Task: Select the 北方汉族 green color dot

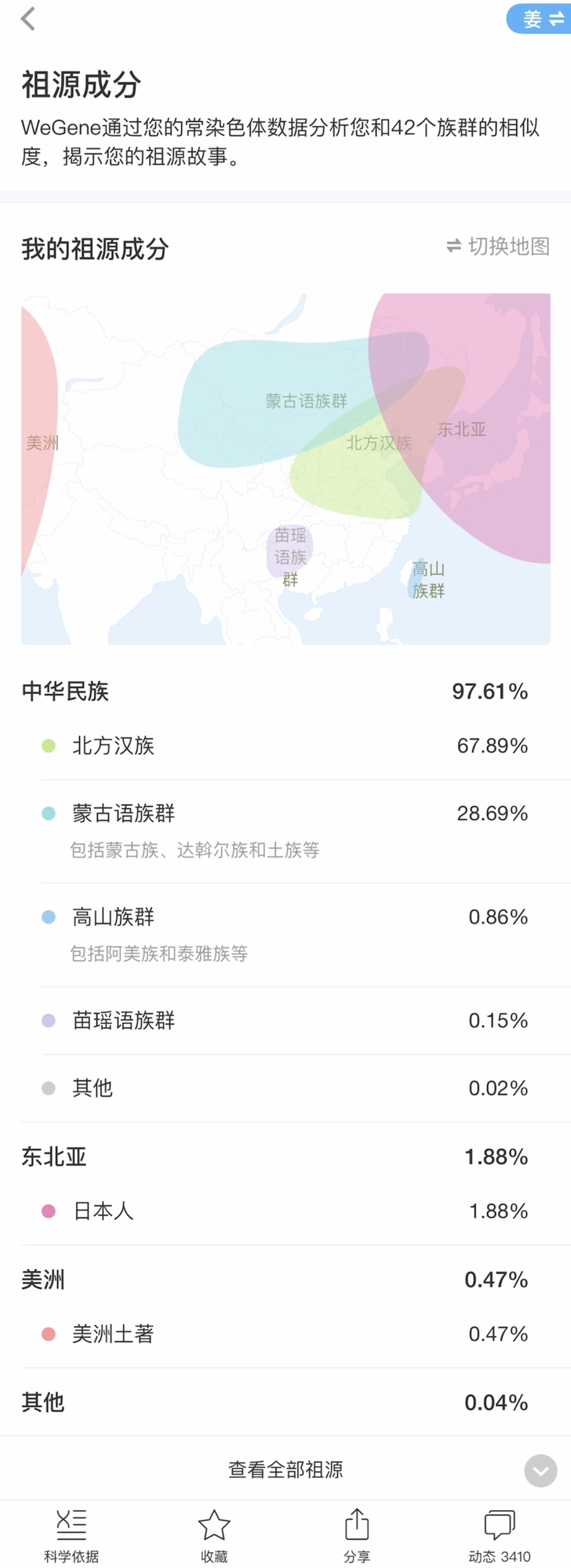Action: [48, 745]
